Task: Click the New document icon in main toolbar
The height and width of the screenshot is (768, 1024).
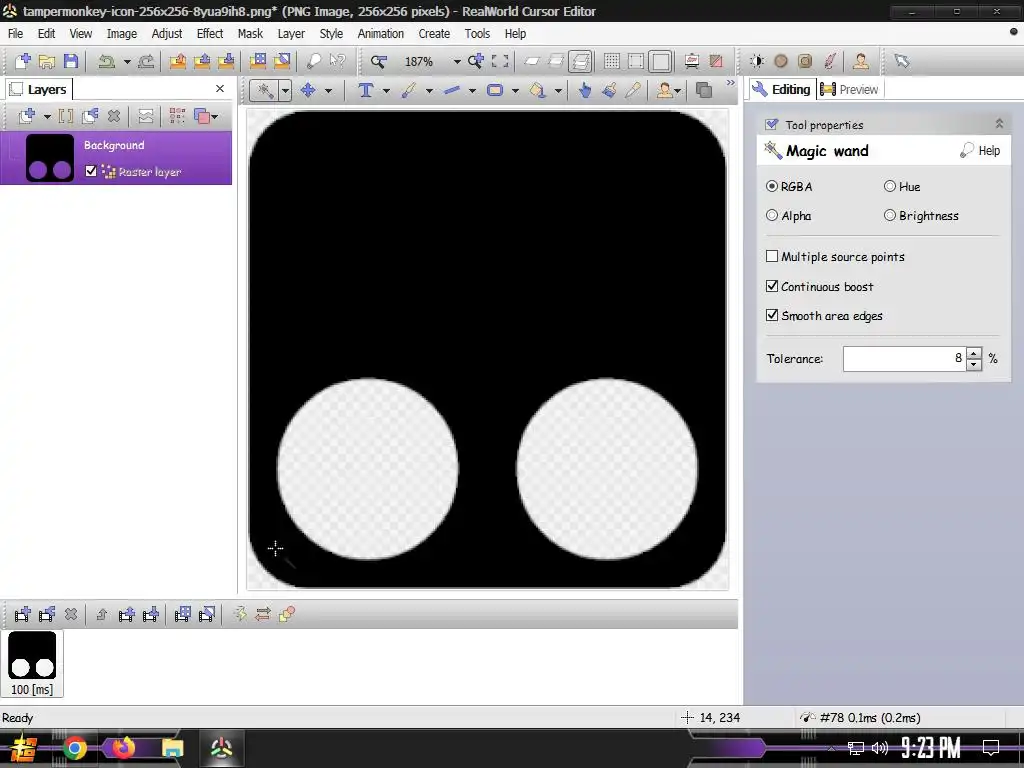Action: [23, 61]
